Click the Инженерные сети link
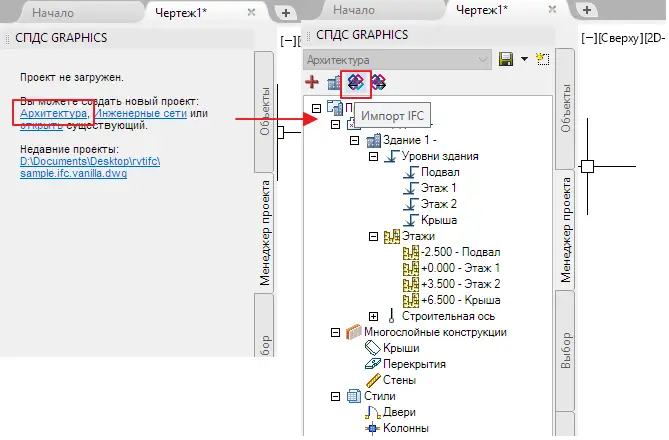The image size is (669, 440). tap(141, 114)
